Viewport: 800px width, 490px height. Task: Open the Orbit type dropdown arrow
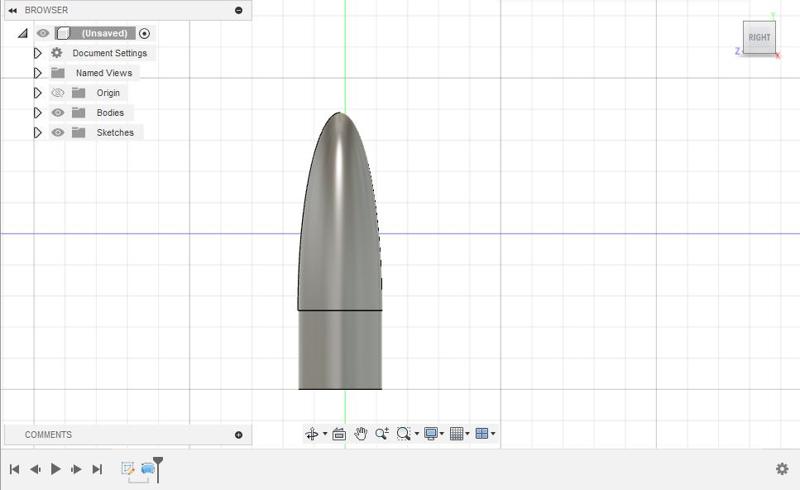pyautogui.click(x=325, y=434)
